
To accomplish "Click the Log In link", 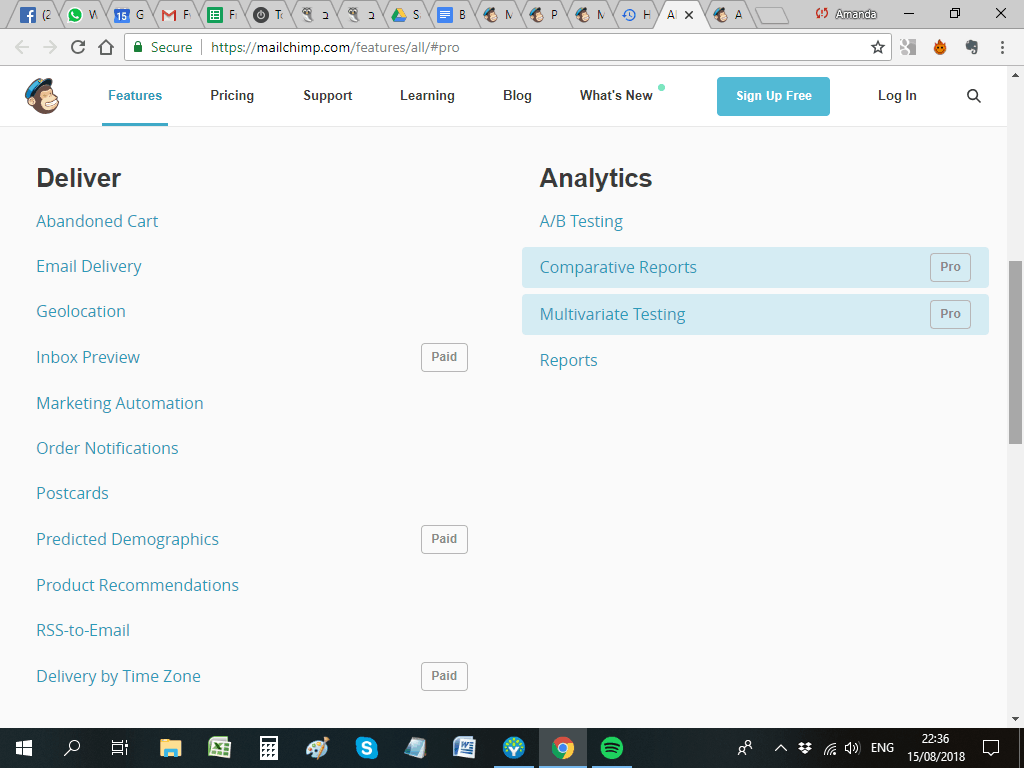I will click(x=897, y=95).
